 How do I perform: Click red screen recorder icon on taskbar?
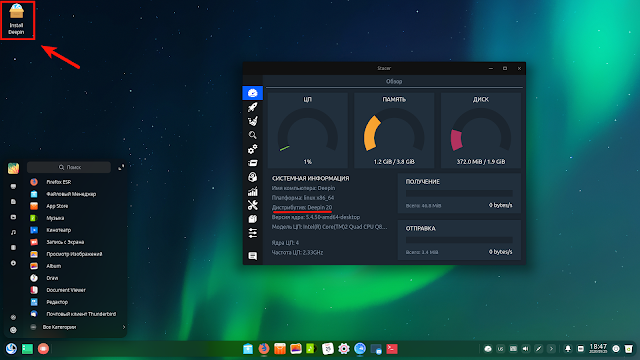[43, 349]
